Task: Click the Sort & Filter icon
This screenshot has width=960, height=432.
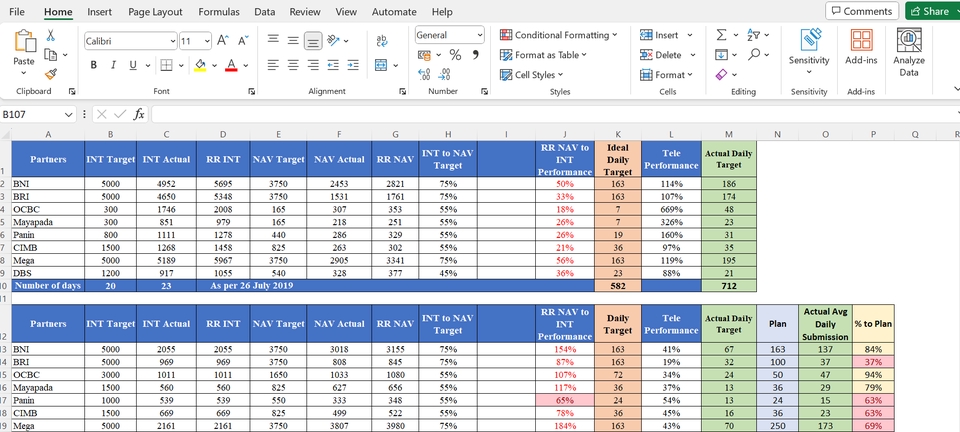Action: (x=754, y=35)
